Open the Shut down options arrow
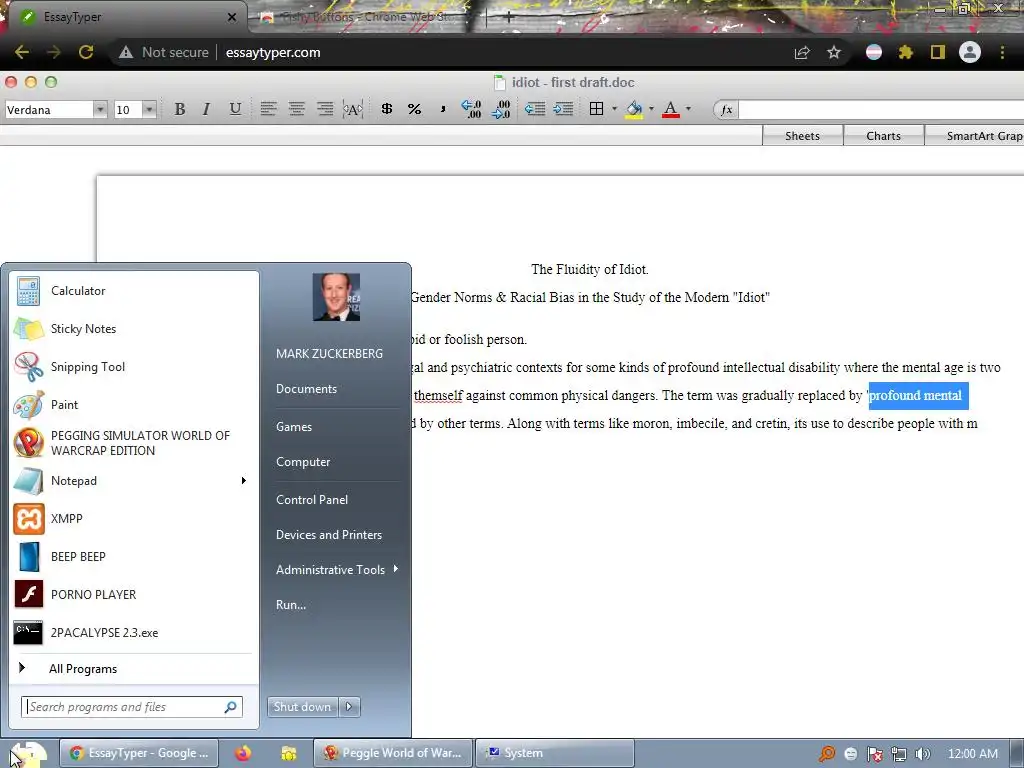Screen dimensions: 1024x768 click(349, 707)
